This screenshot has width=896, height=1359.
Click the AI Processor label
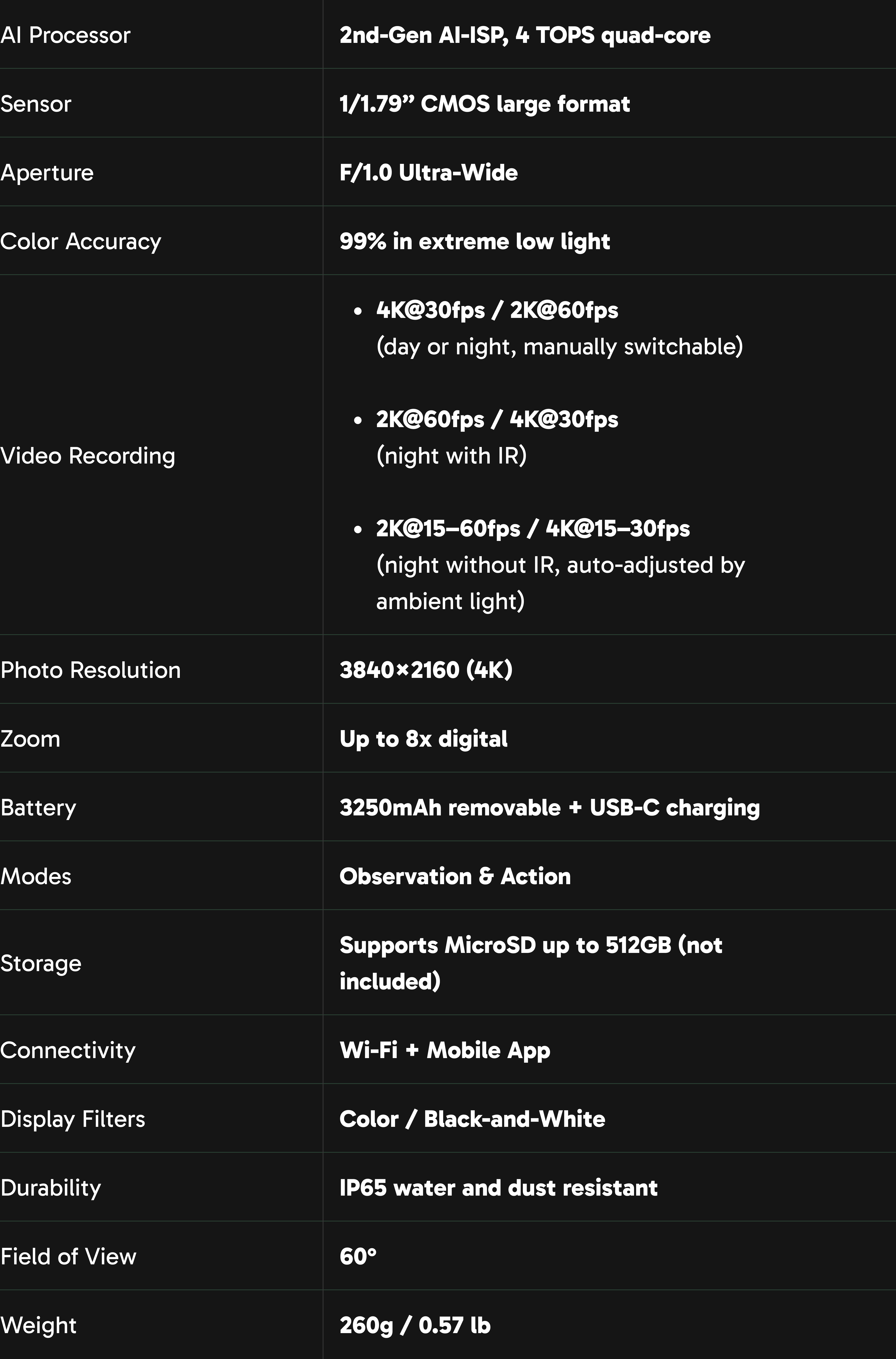click(65, 35)
